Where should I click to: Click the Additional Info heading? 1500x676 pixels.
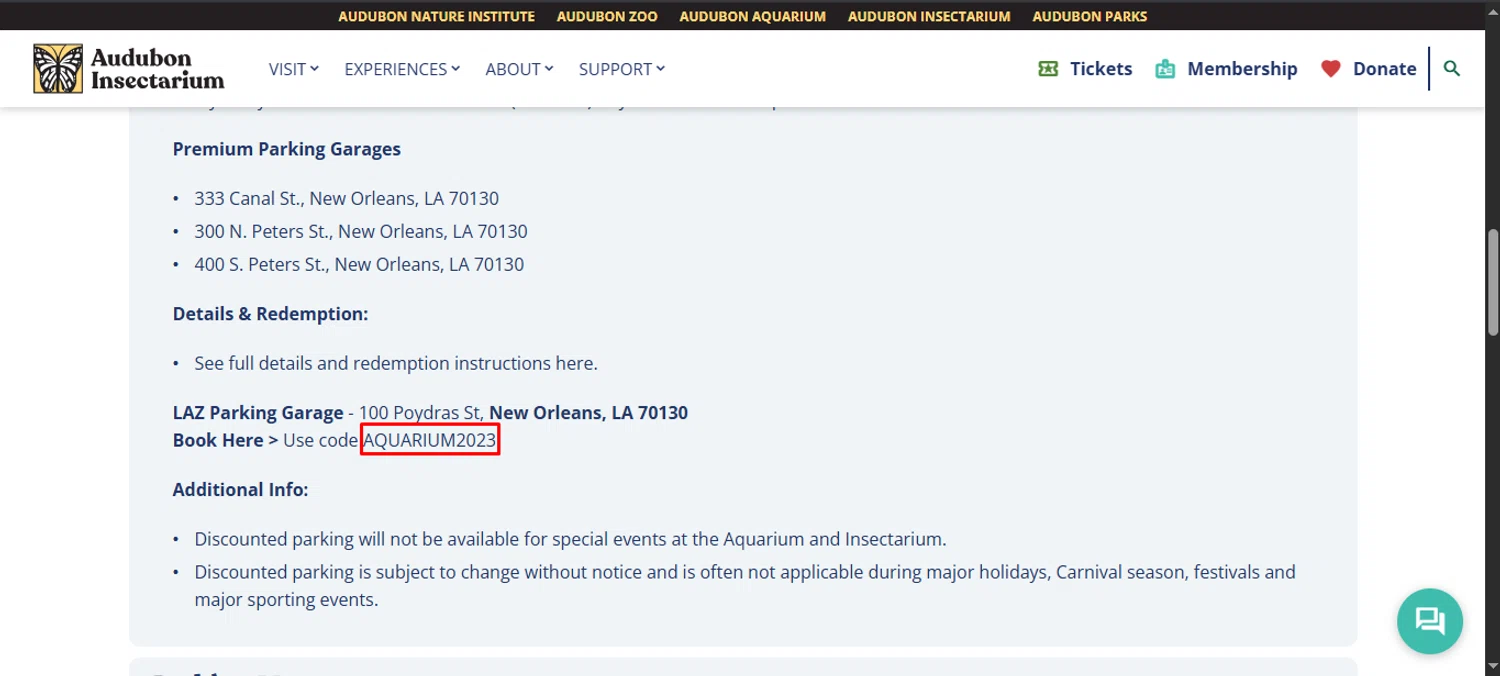coord(240,490)
